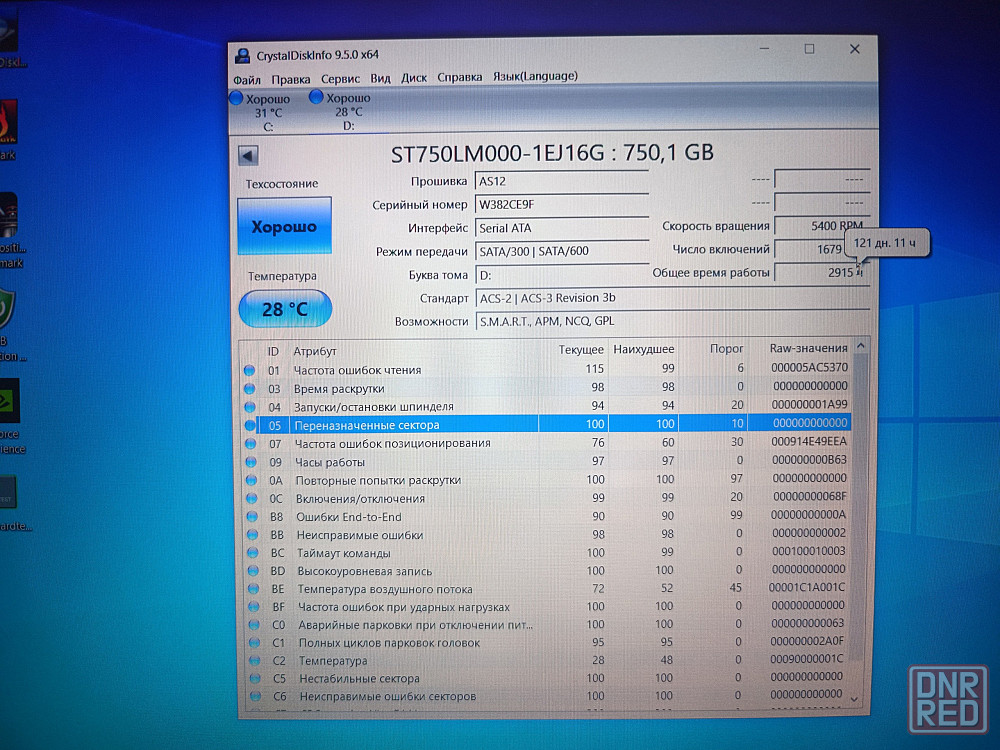The height and width of the screenshot is (750, 1000).
Task: Click the Raw-значения column header
Action: pos(809,348)
